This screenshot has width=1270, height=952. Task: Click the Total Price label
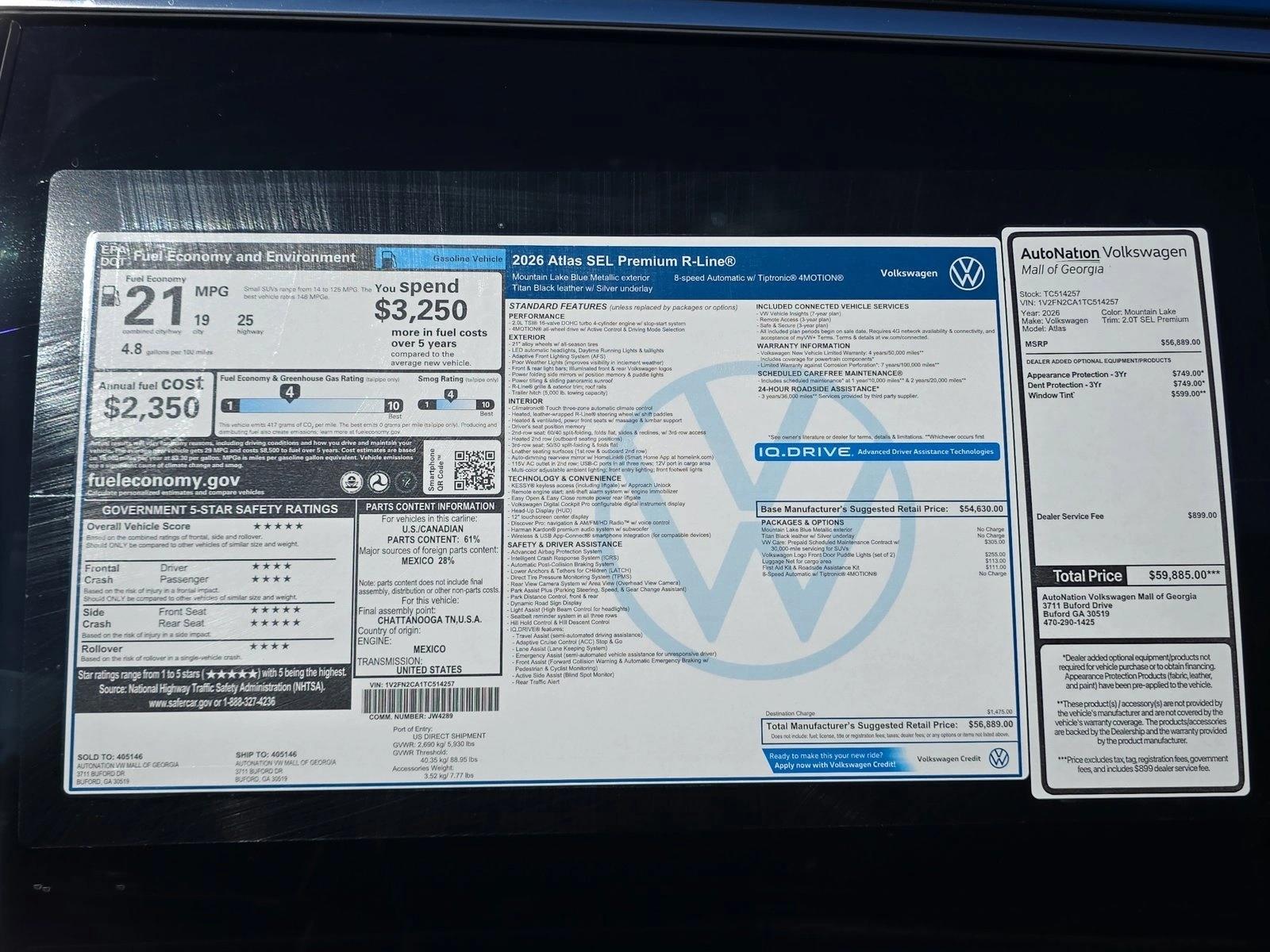click(1087, 576)
